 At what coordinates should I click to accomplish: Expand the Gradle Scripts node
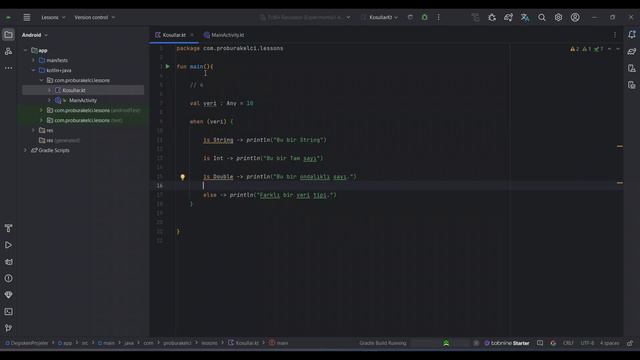(x=25, y=150)
